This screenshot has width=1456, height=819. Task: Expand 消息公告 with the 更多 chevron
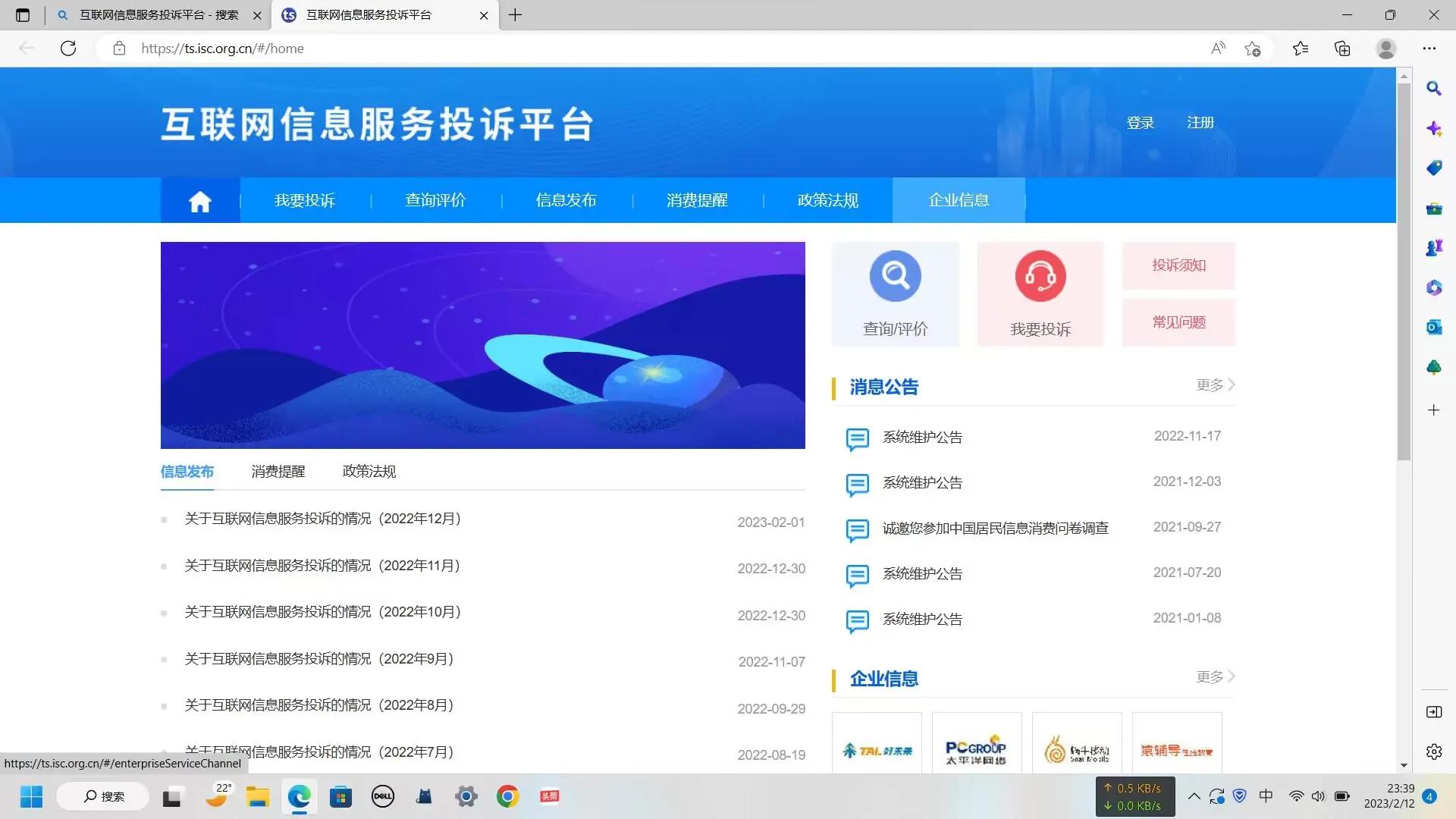coord(1213,384)
